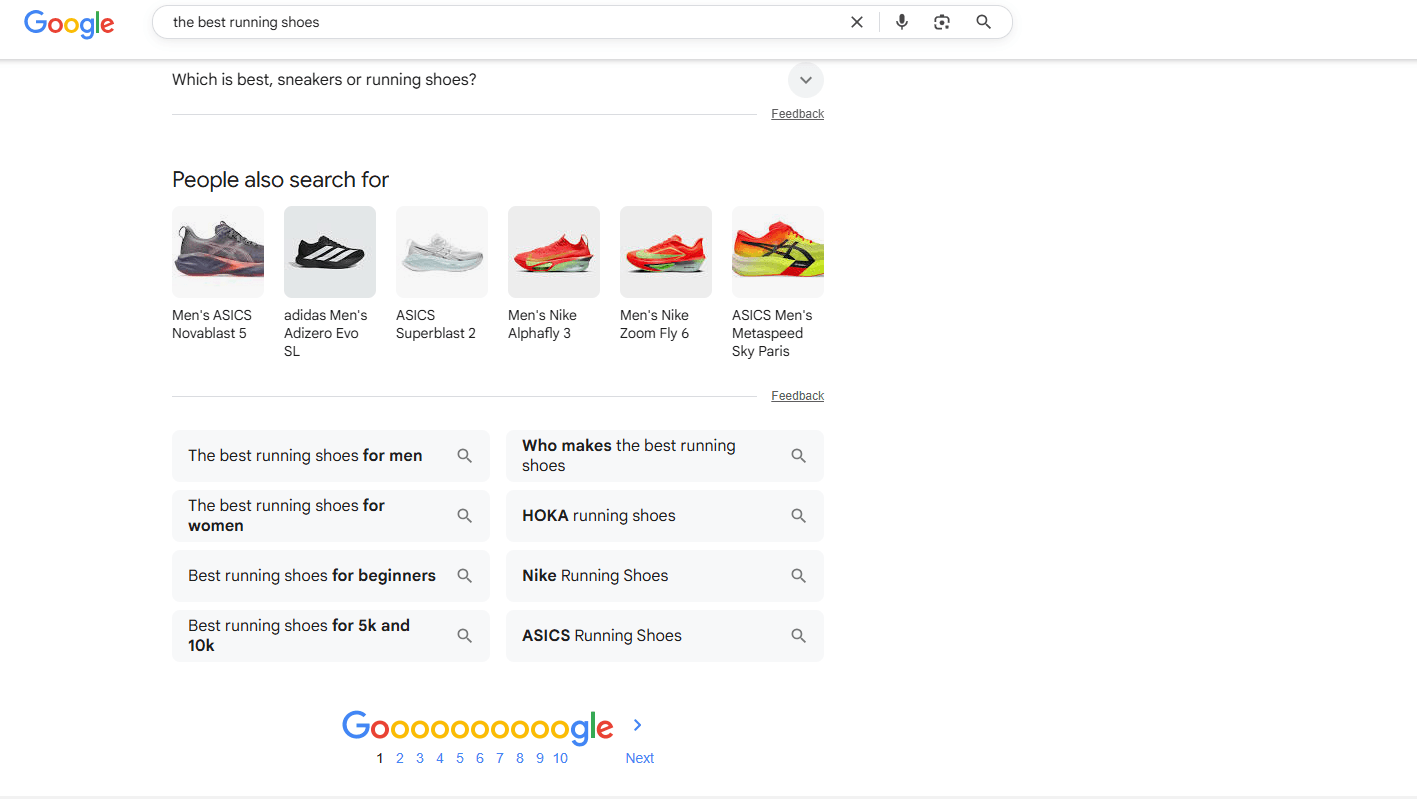Viewport: 1417px width, 799px height.
Task: Open adidas Men's Adizero Evo SL thumbnail
Action: point(330,252)
